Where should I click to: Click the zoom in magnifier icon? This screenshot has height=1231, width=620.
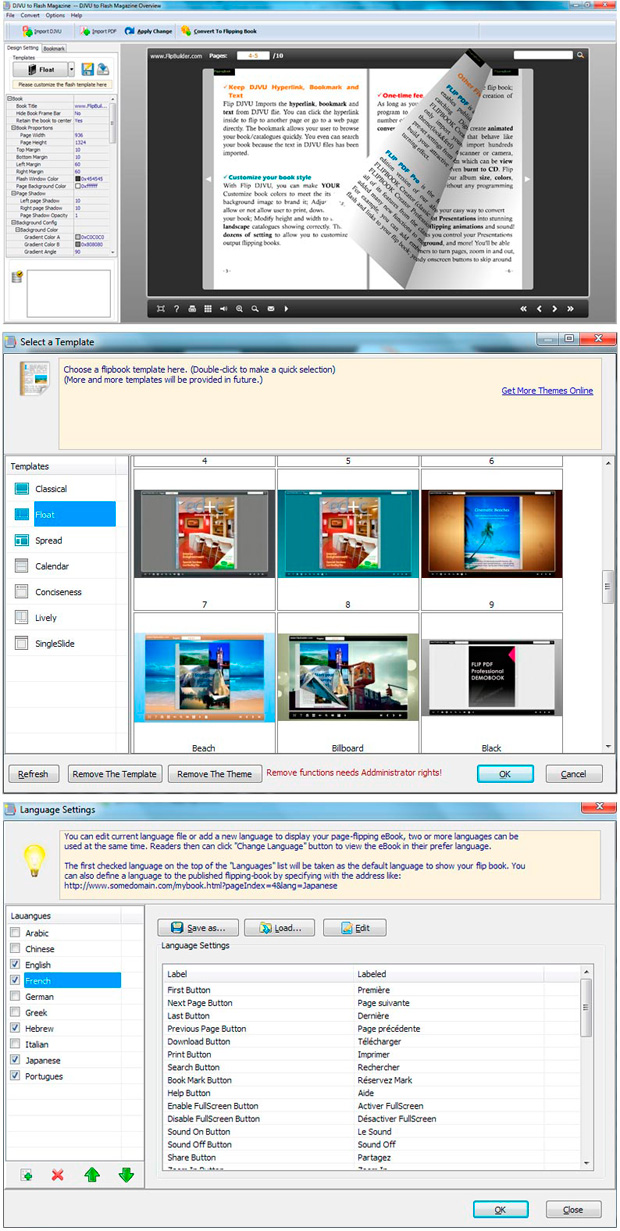click(x=239, y=309)
